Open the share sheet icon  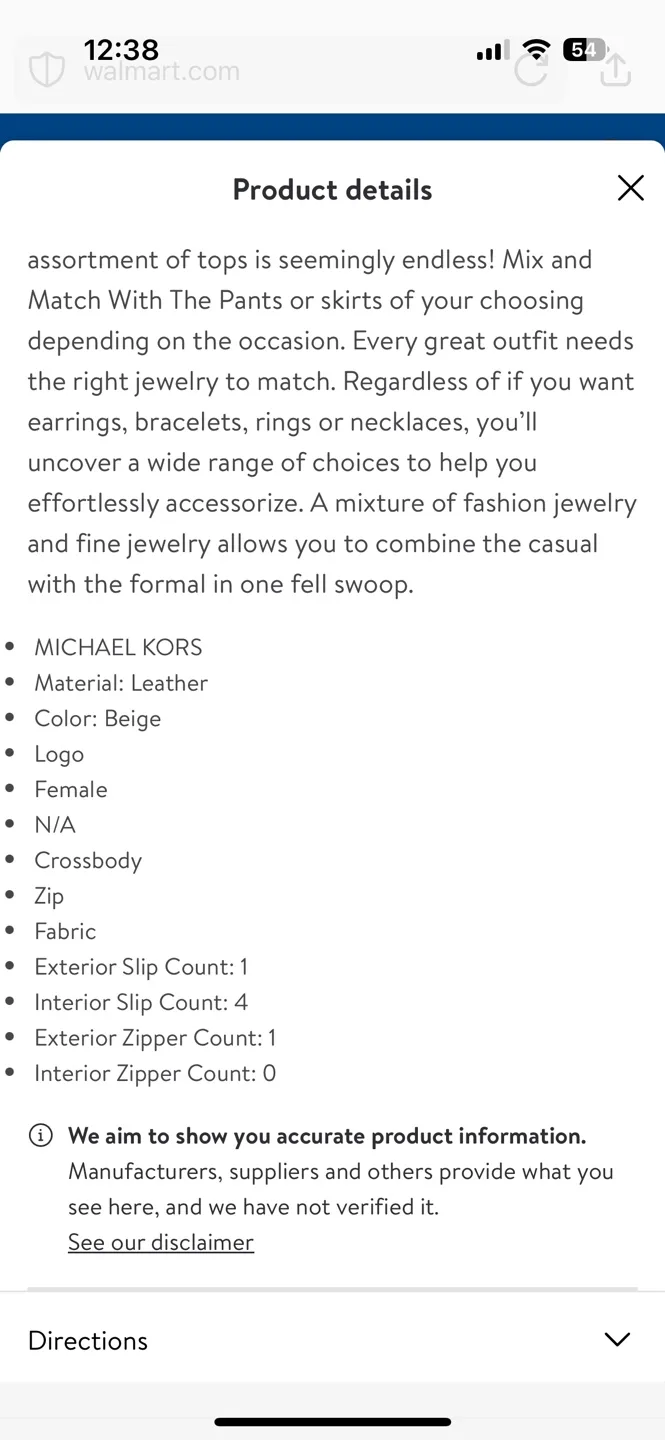point(615,70)
